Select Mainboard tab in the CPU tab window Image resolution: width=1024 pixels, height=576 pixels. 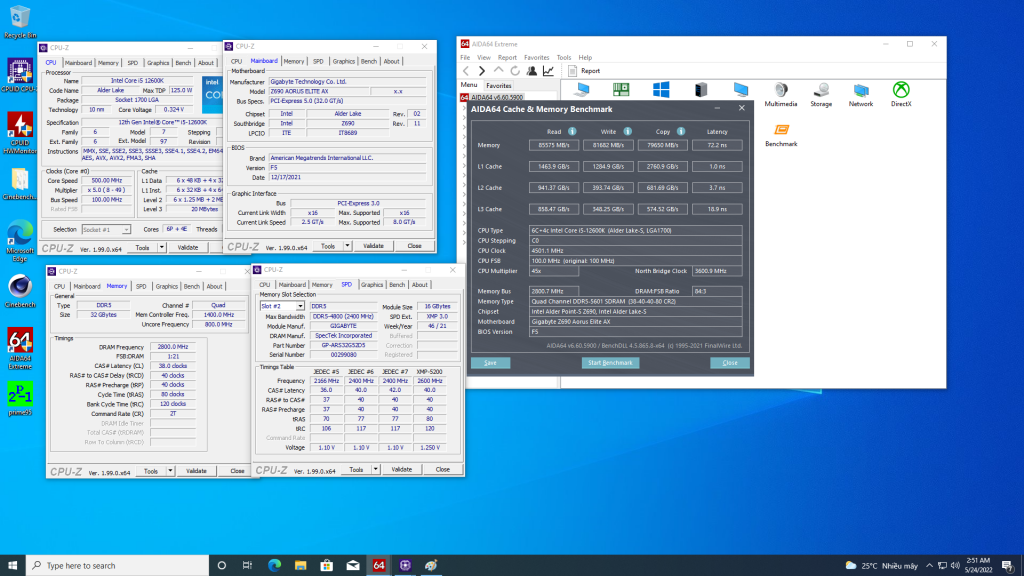pyautogui.click(x=78, y=63)
